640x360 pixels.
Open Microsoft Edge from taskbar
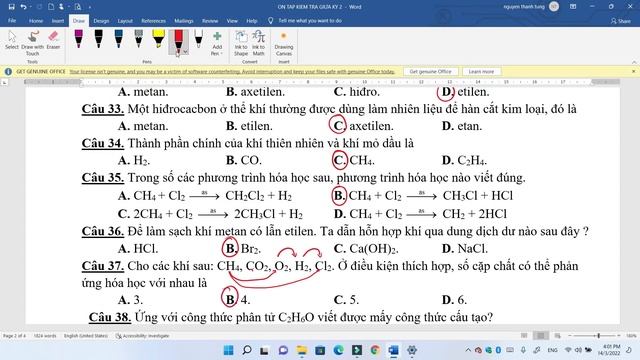pos(338,350)
